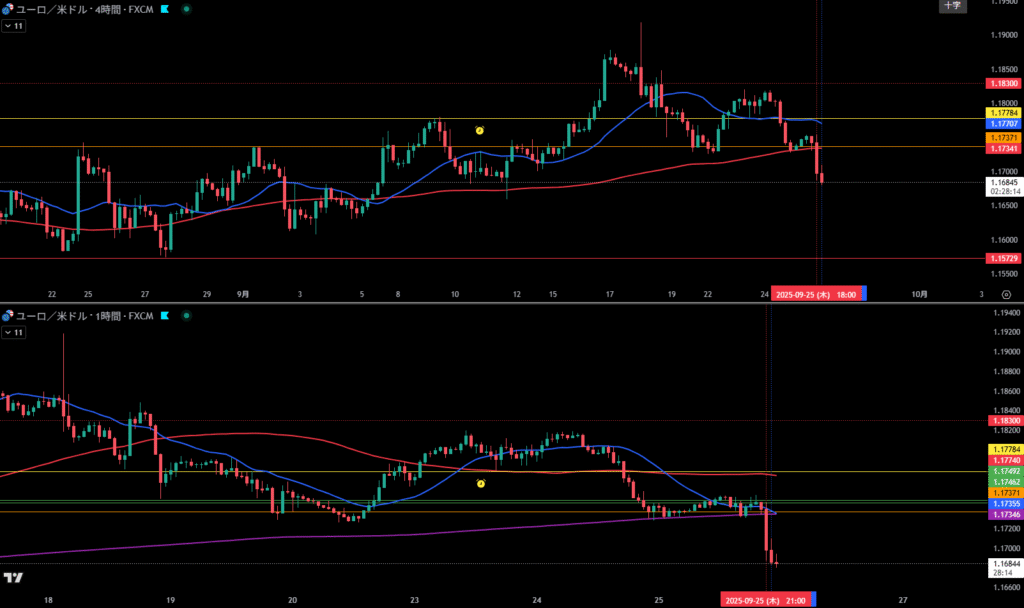Screen dimensions: 1024x608
Task: Click the EUR/USD currency flag icon on lower chart
Action: tap(7, 315)
